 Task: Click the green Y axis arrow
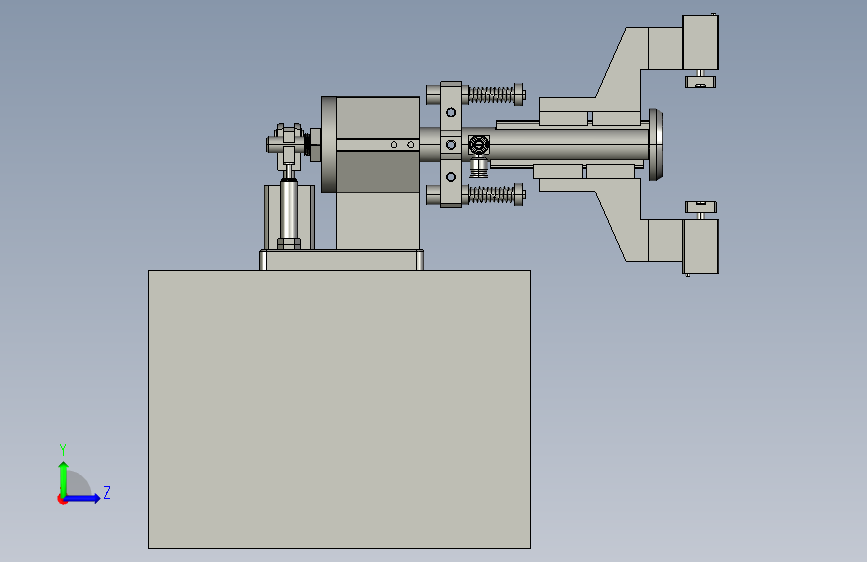click(64, 480)
